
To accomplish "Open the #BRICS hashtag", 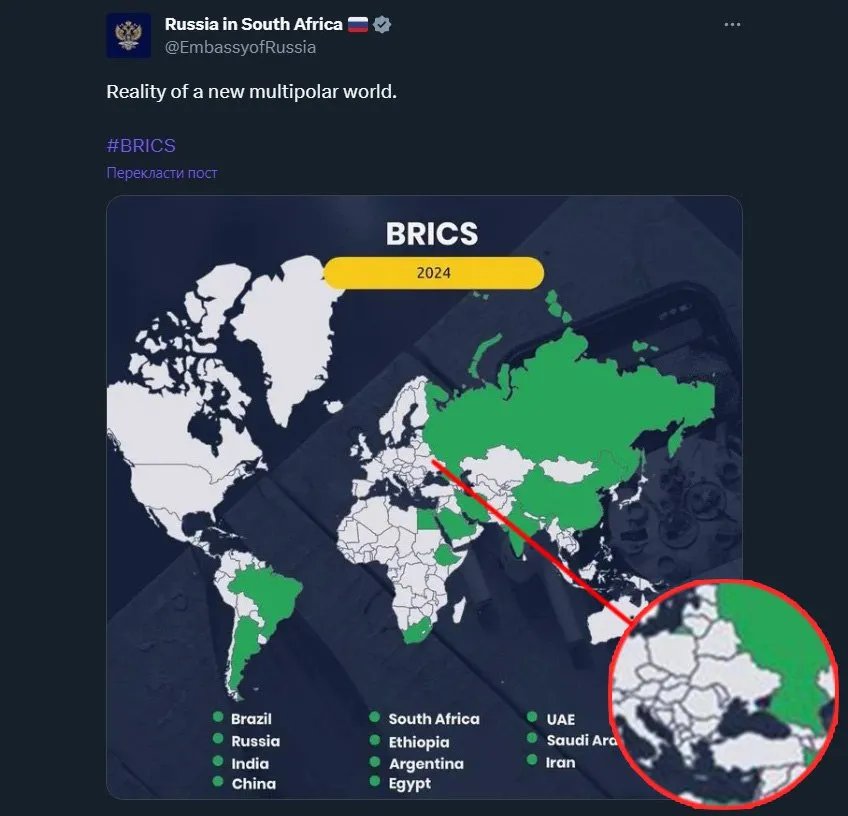I will pyautogui.click(x=141, y=145).
